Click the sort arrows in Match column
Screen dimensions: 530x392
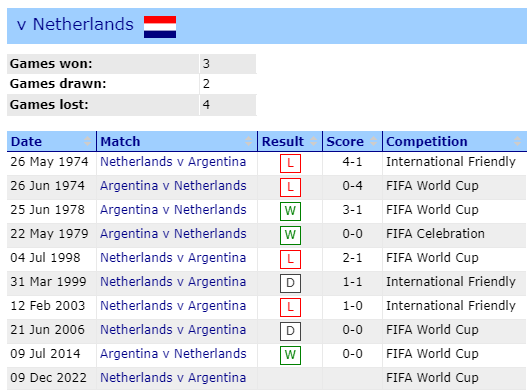248,141
